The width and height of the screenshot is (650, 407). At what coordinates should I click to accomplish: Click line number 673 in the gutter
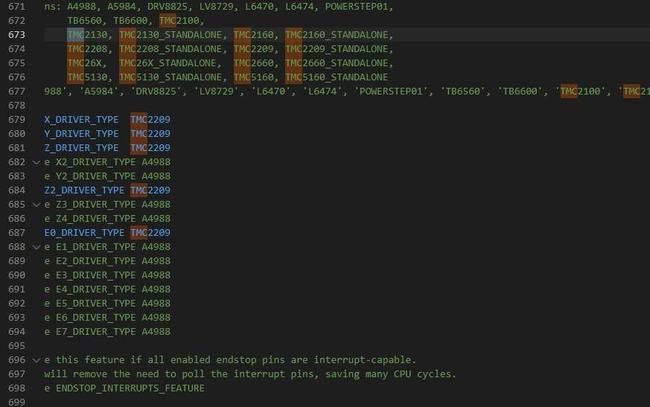click(x=15, y=34)
